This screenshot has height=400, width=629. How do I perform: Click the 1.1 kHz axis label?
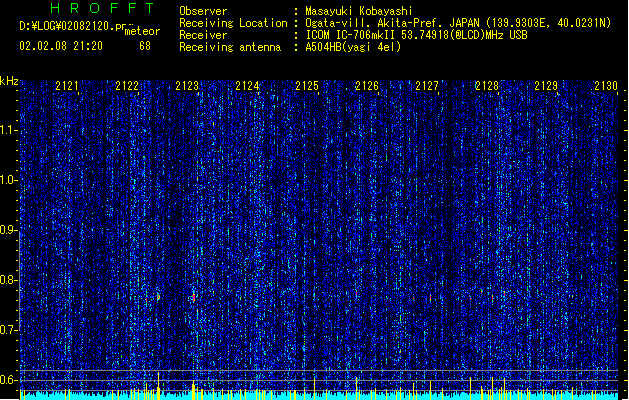[x=8, y=130]
